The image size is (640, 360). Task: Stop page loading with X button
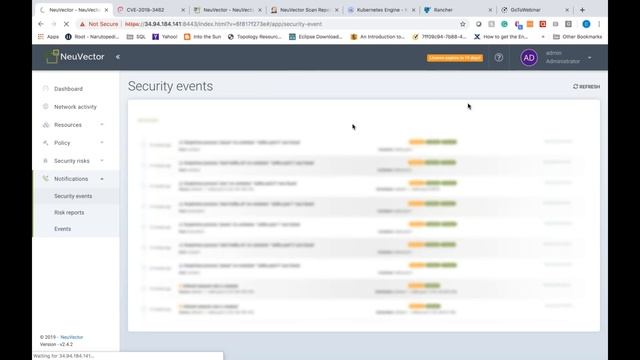pos(66,24)
